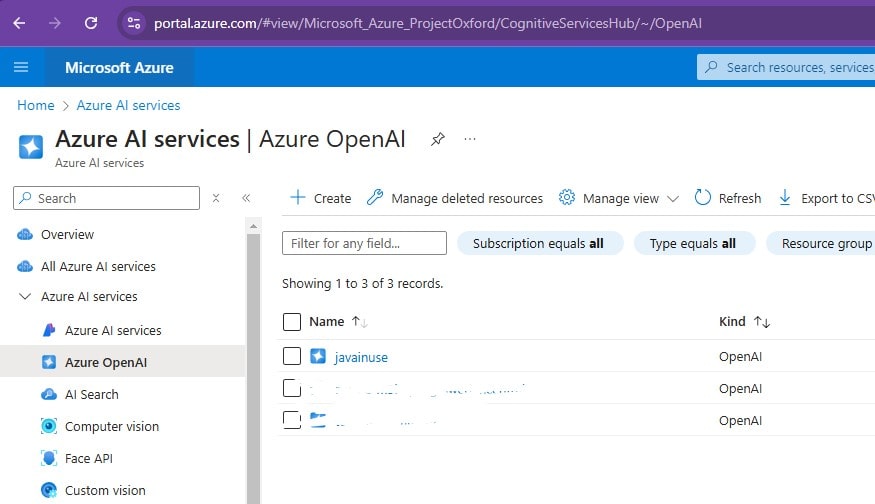Collapse the Azure AI services tree group
This screenshot has height=504, width=875.
pyautogui.click(x=25, y=297)
